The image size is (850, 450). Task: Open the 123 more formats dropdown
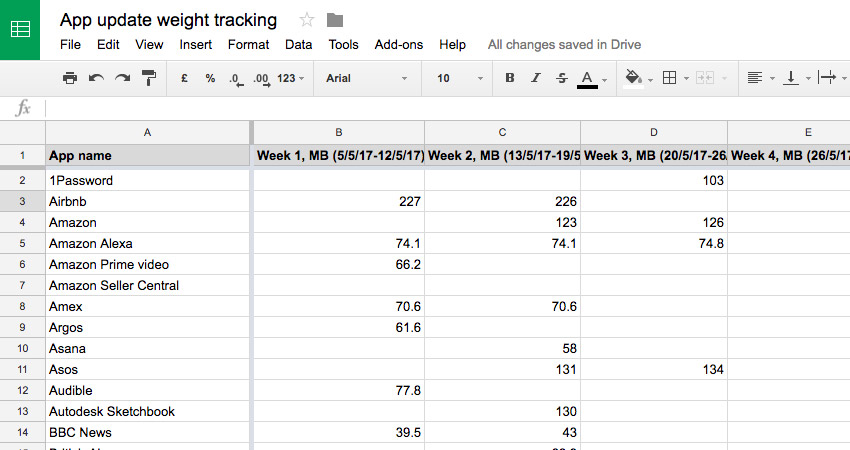click(x=291, y=78)
